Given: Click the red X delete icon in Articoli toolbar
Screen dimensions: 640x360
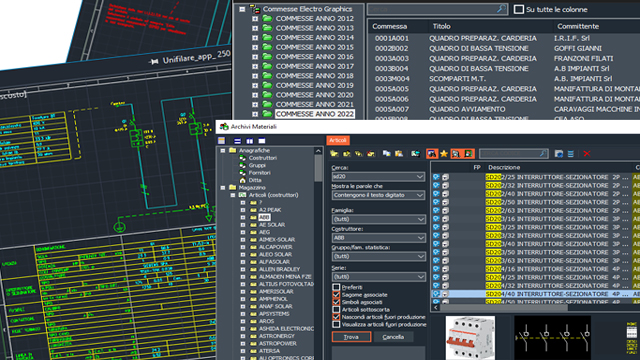Looking at the screenshot, I should tap(587, 153).
